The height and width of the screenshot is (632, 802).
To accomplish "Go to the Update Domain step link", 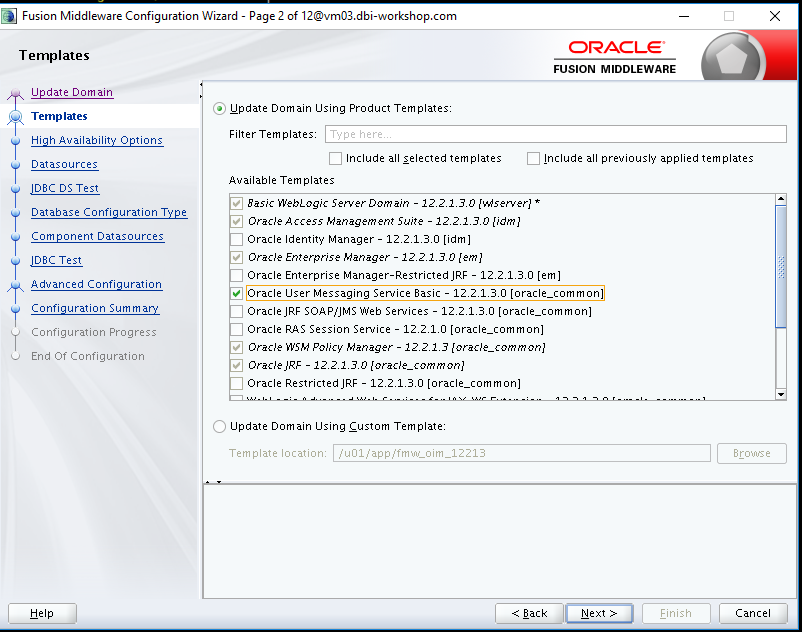I will point(72,93).
